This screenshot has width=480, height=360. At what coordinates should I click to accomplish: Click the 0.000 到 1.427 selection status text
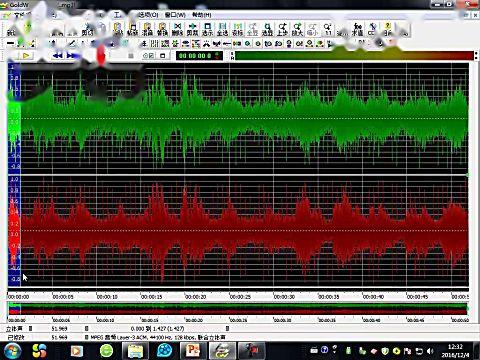(157, 329)
